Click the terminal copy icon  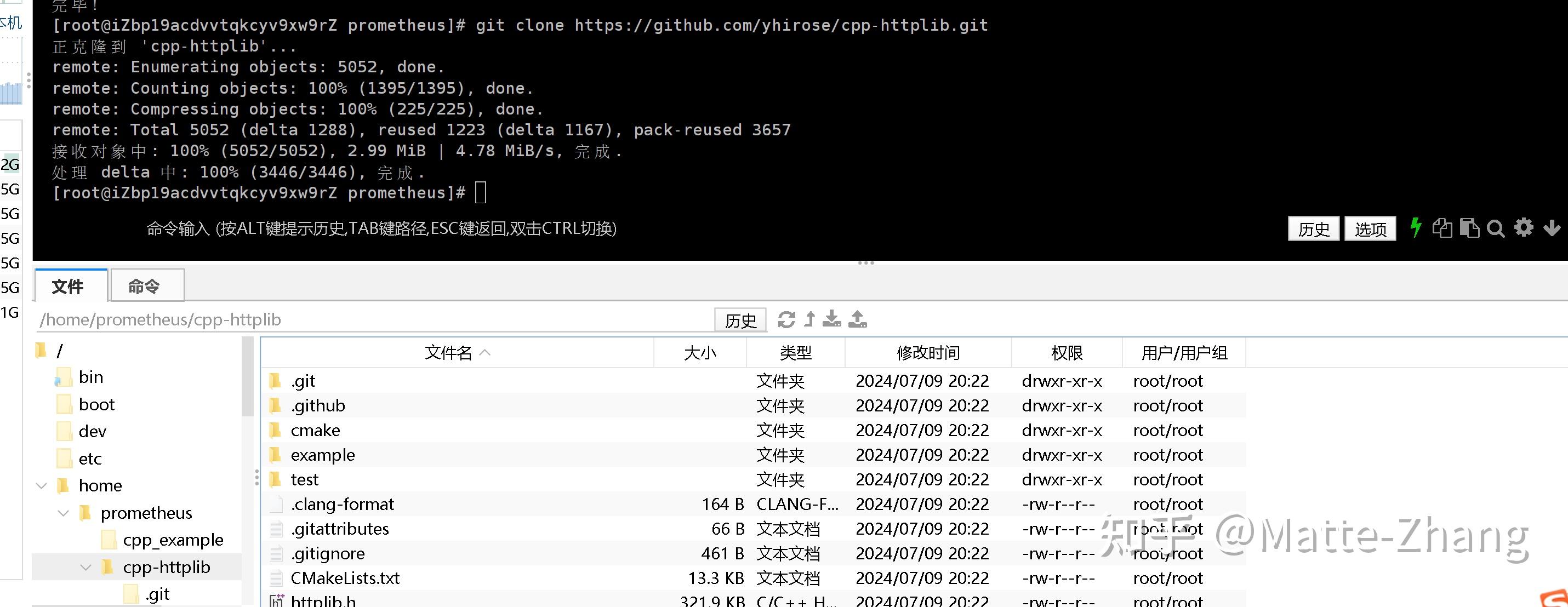pyautogui.click(x=1442, y=228)
